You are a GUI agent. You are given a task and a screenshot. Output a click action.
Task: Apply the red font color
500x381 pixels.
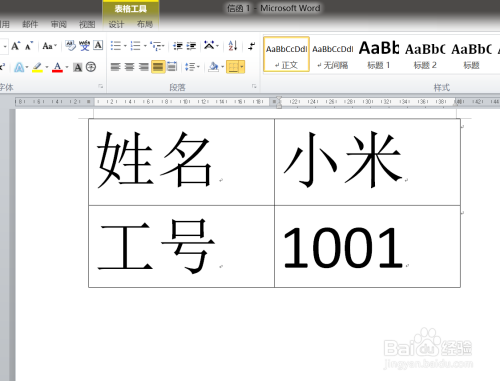[x=57, y=67]
